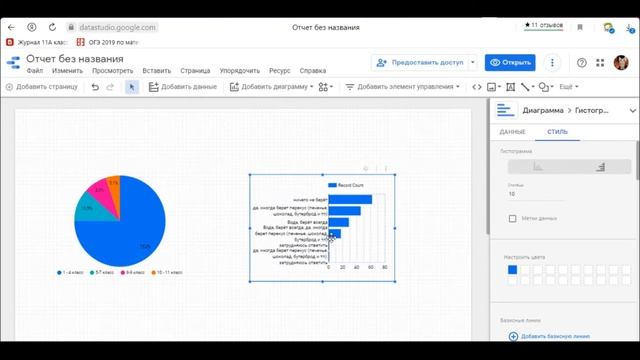Click the Предоставить доступ button
640x360 pixels.
pyautogui.click(x=420, y=62)
